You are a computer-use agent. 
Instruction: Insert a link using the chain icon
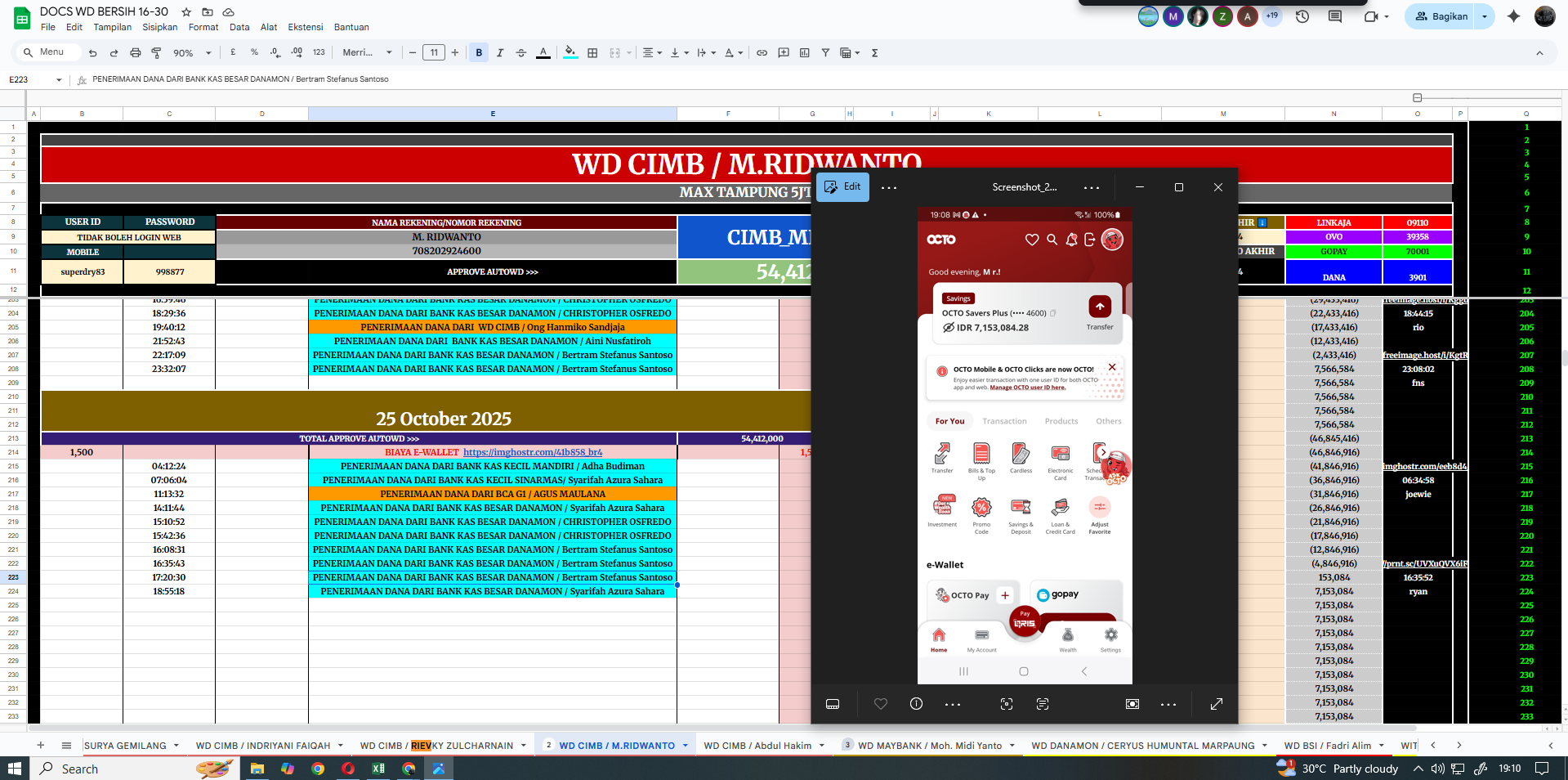762,53
